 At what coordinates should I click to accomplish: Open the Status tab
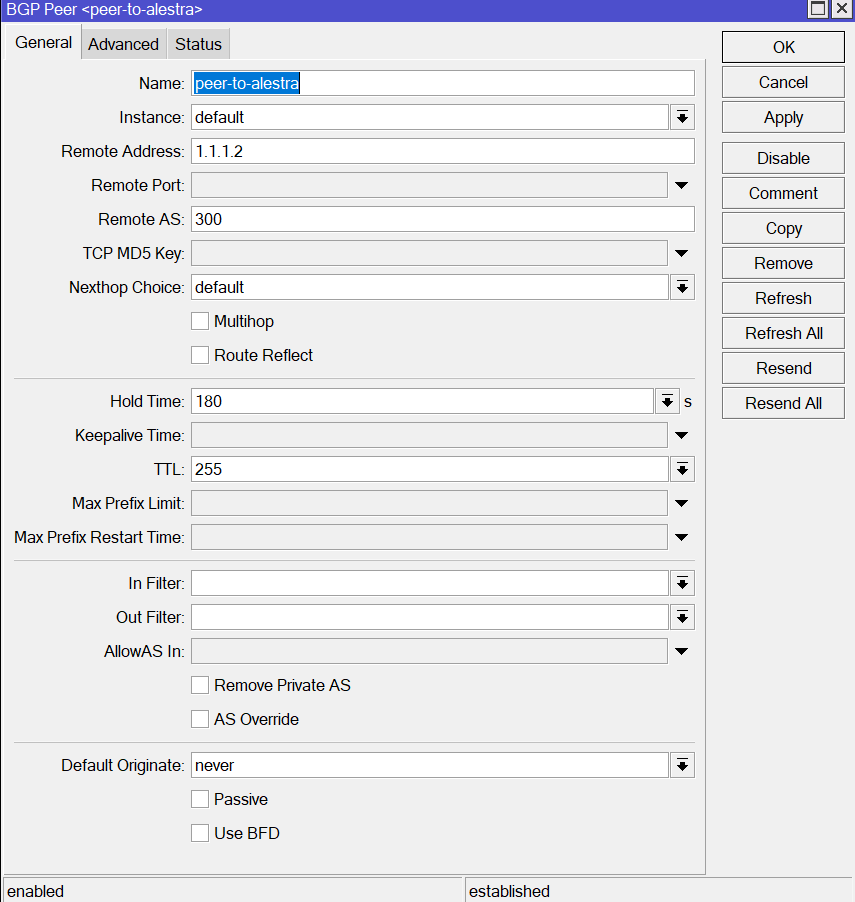[x=198, y=44]
